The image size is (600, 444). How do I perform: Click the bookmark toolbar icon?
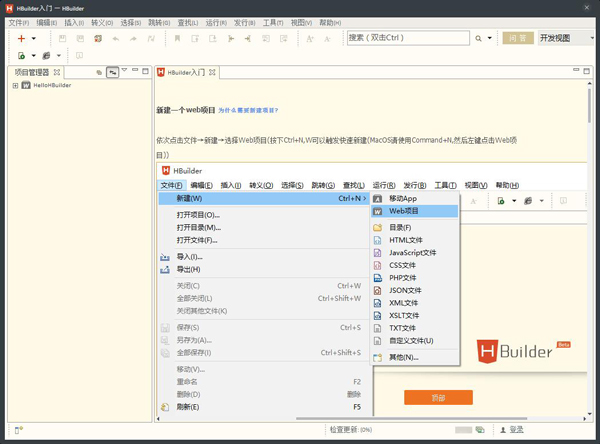tap(177, 38)
